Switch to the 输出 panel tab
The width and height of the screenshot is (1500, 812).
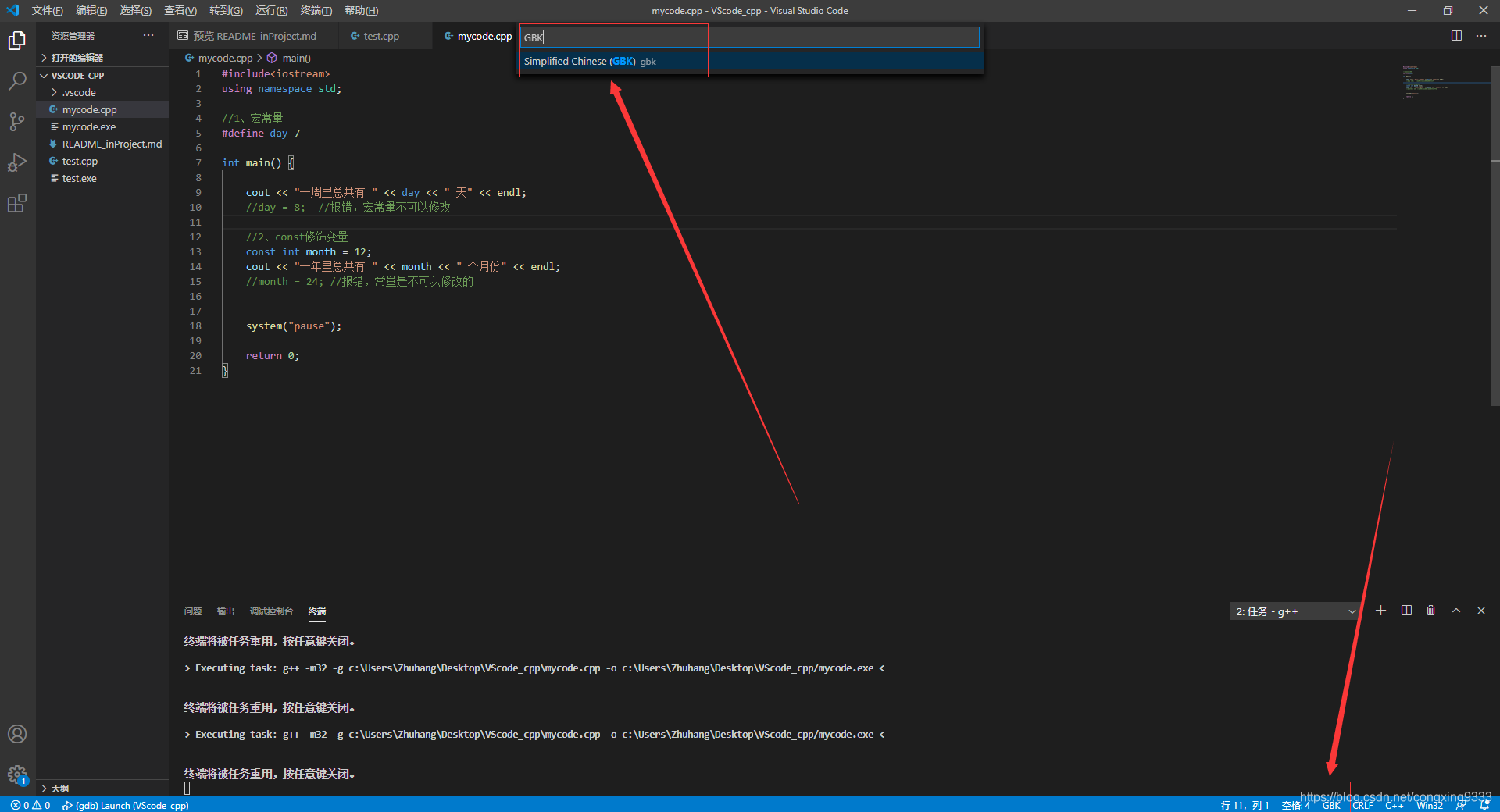click(x=225, y=611)
